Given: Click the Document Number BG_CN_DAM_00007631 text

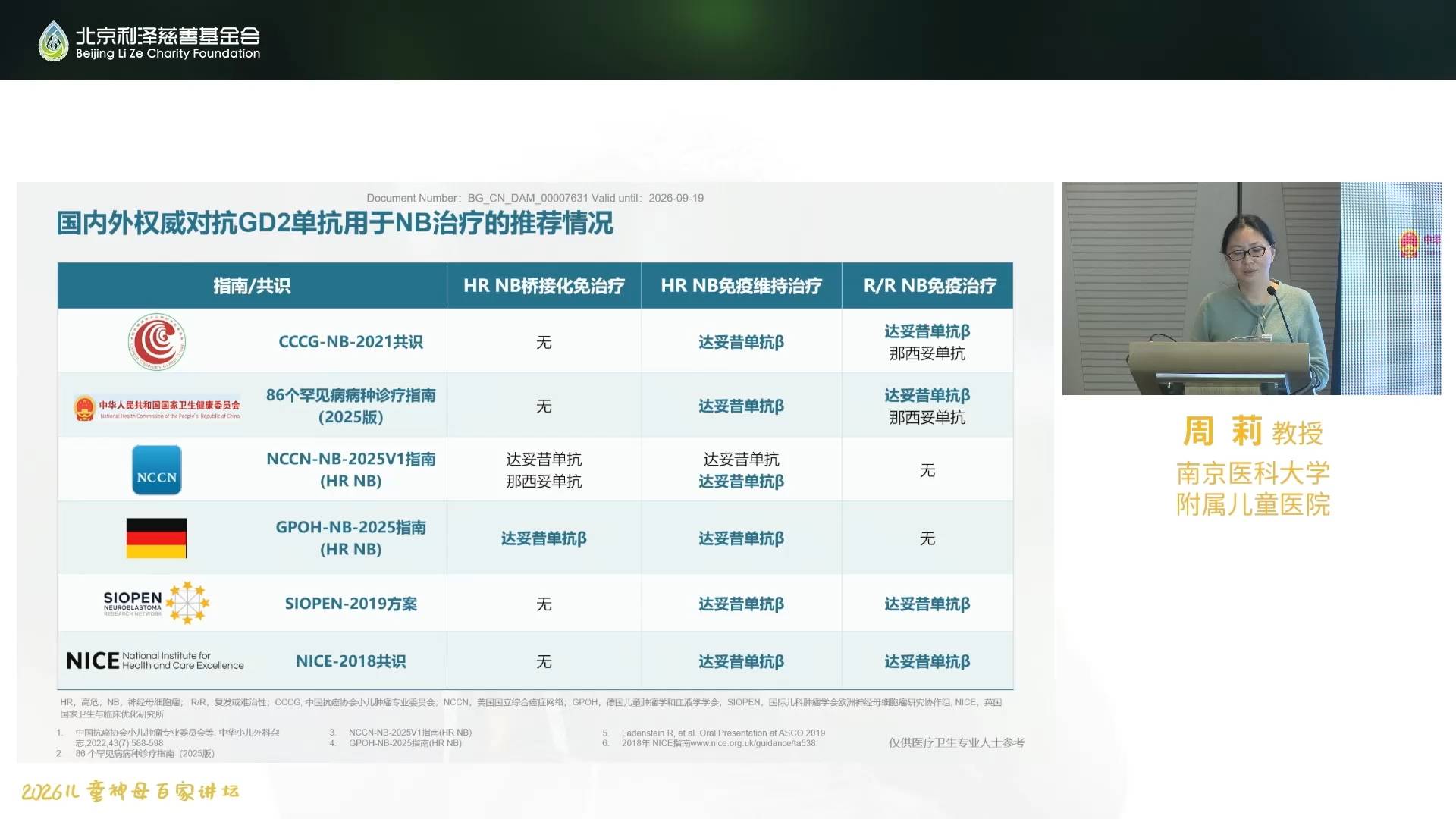Looking at the screenshot, I should point(535,198).
